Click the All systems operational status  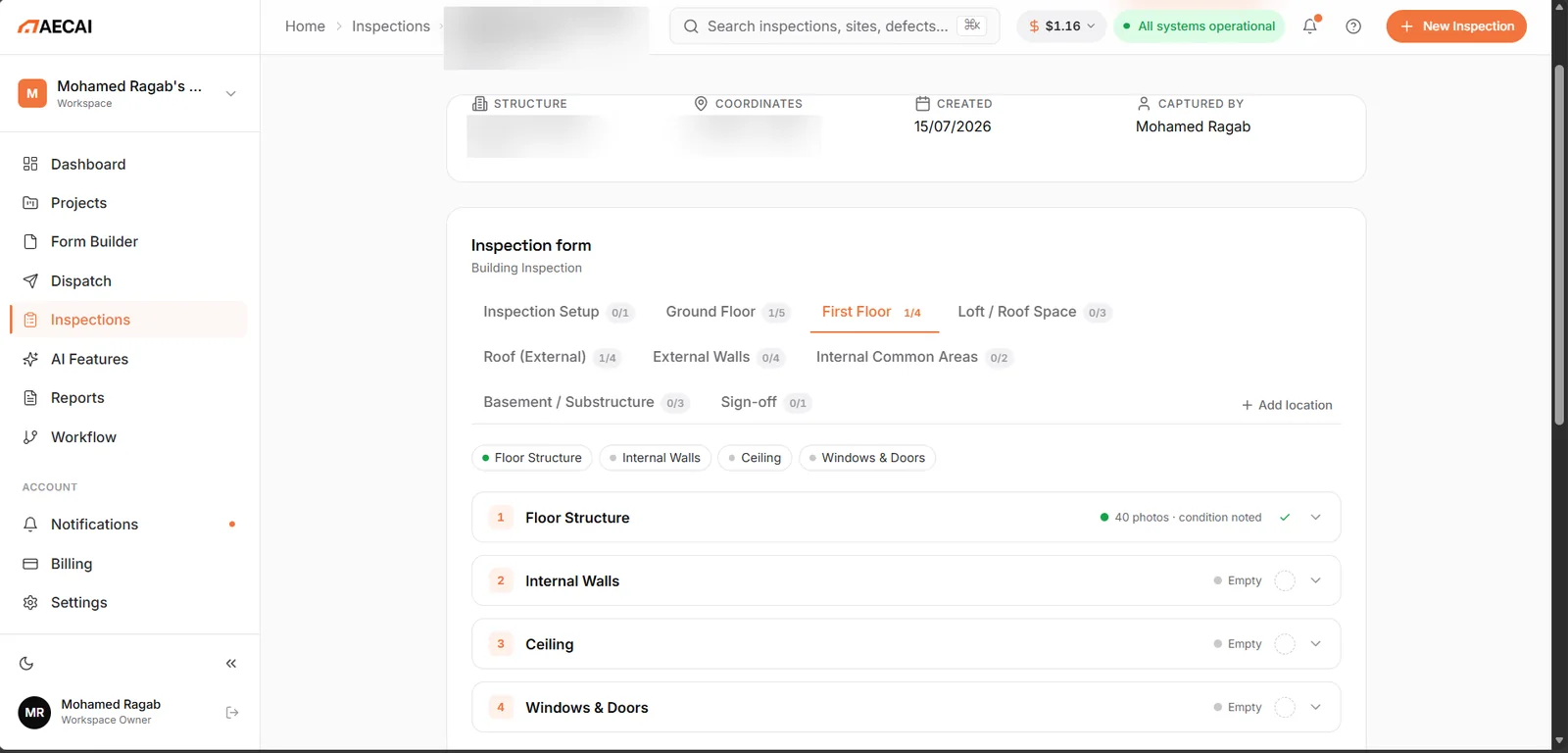1199,26
